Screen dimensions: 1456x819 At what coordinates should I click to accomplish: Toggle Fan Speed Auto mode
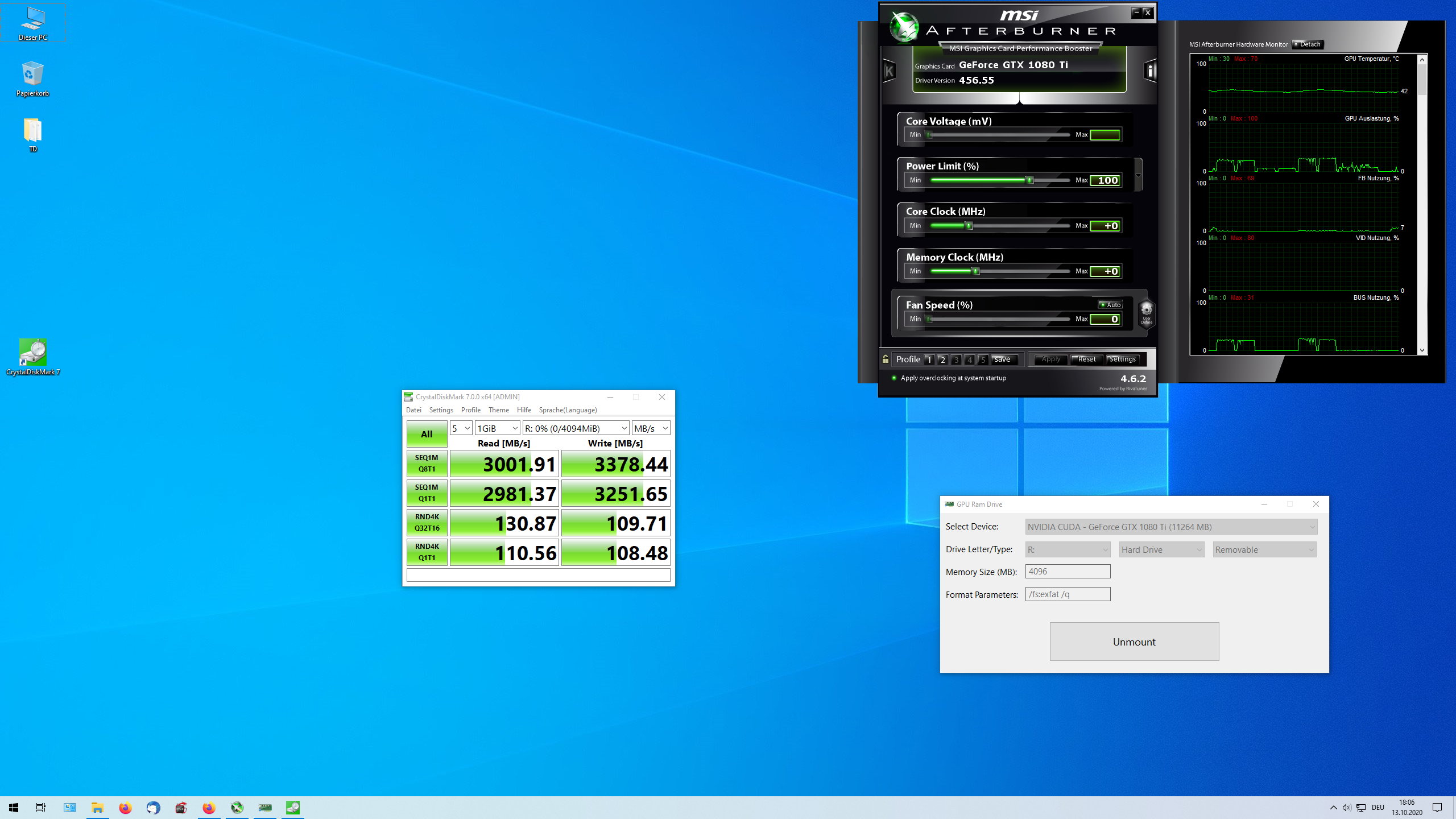point(1110,305)
